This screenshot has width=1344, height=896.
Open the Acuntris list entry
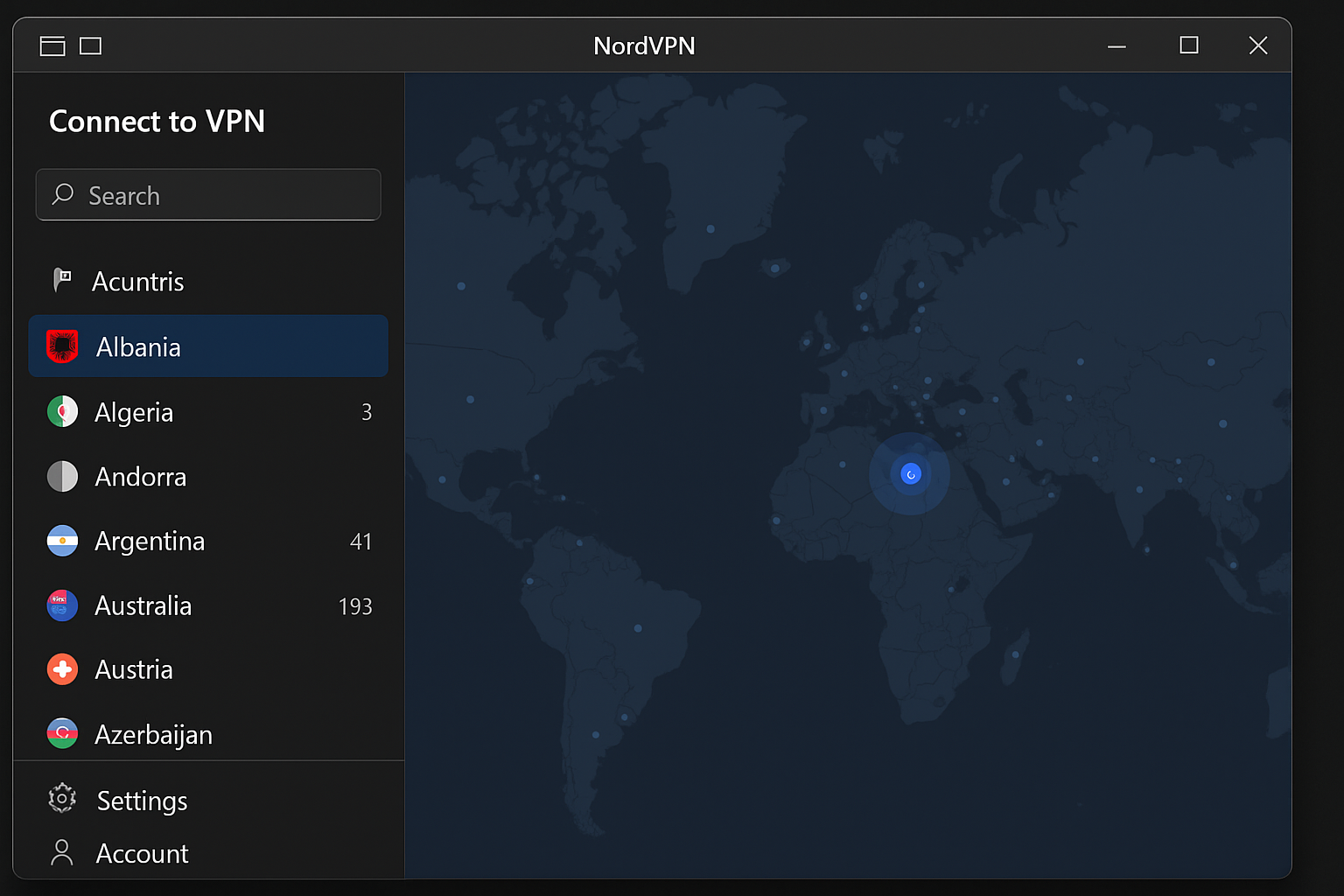(x=208, y=281)
